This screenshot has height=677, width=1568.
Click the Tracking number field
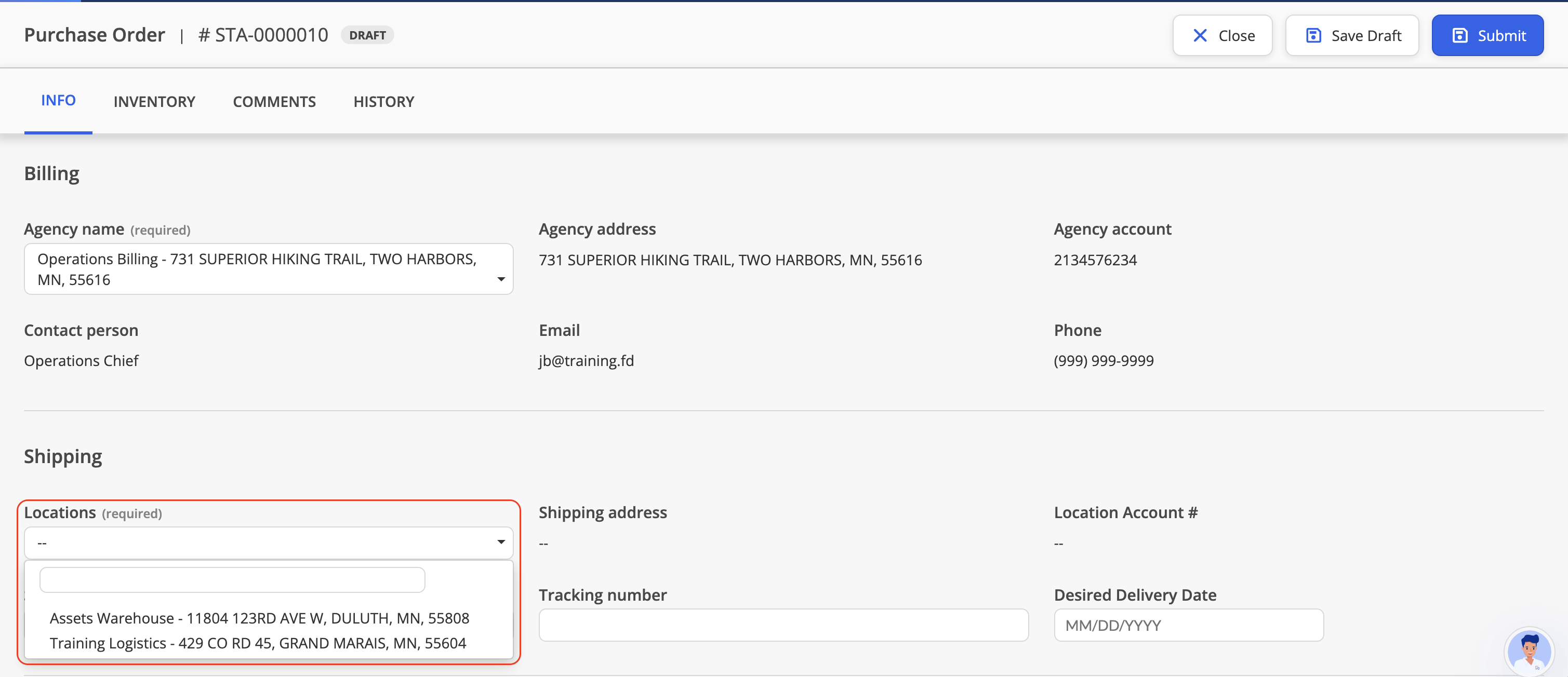pyautogui.click(x=783, y=625)
